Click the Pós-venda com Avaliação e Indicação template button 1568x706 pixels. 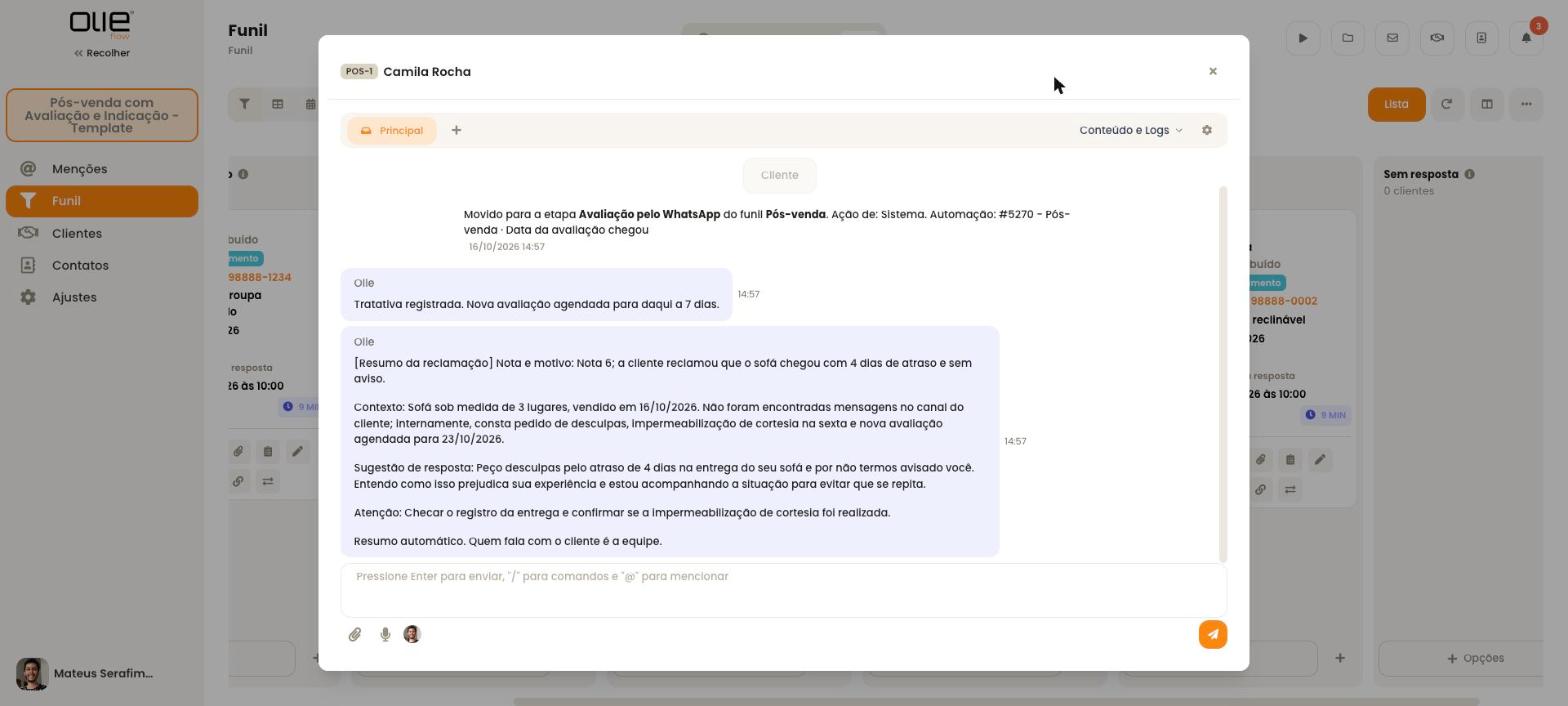[x=102, y=115]
